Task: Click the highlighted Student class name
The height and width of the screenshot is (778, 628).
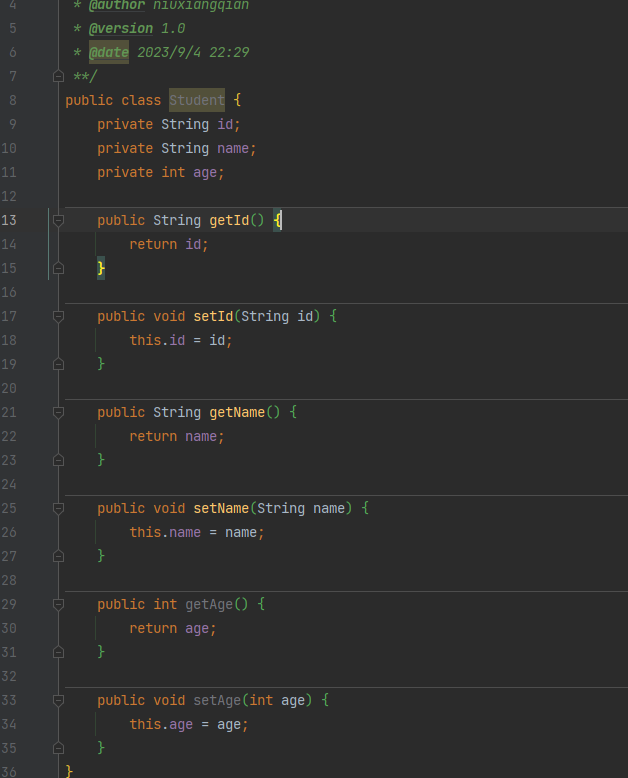Action: (196, 100)
